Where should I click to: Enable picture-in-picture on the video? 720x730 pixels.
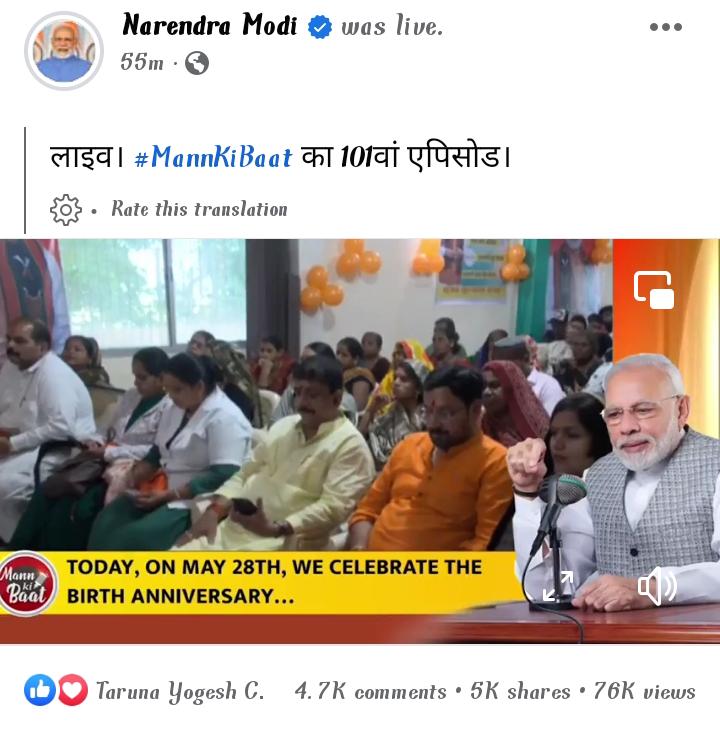[654, 290]
